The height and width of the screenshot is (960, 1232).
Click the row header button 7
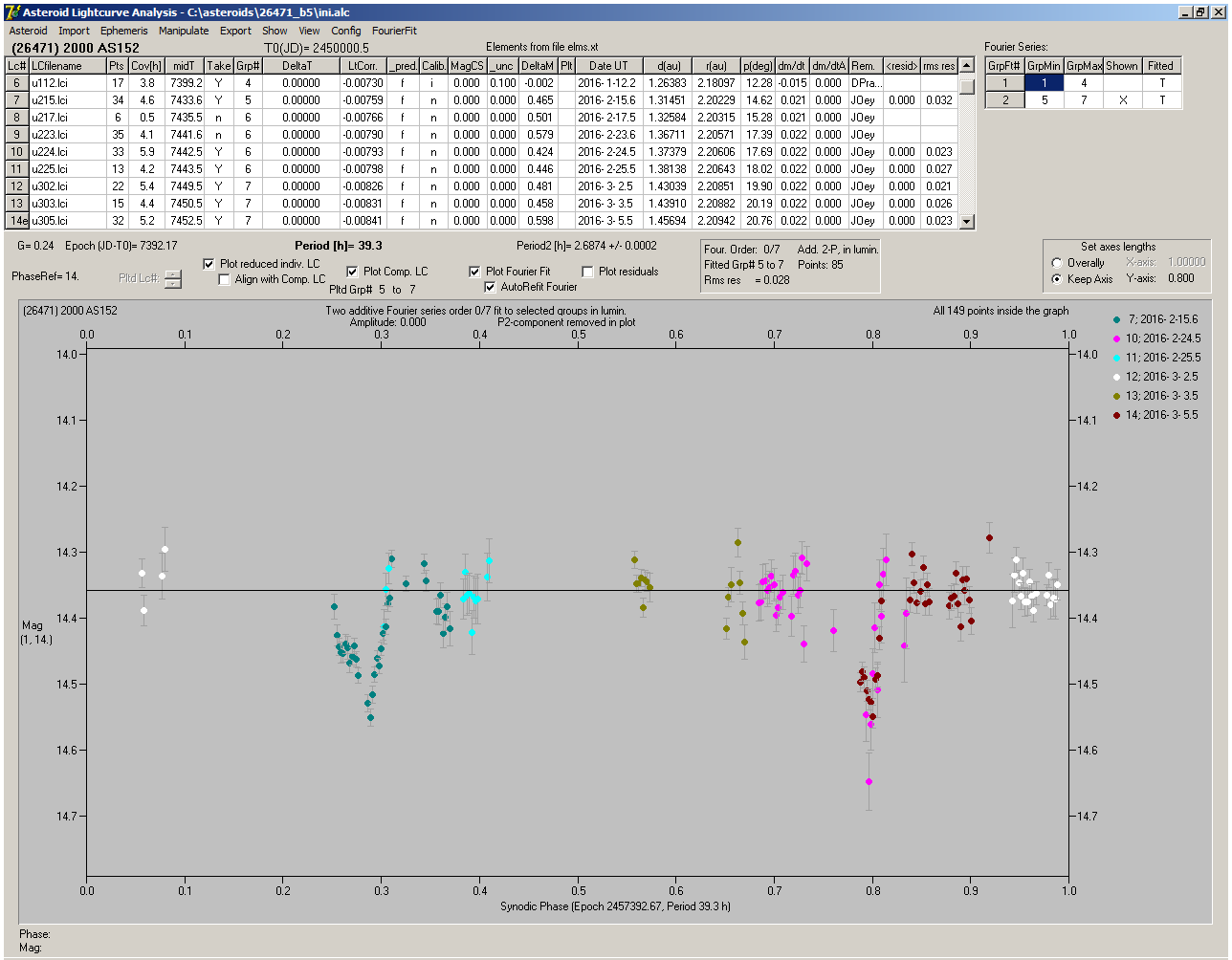(x=17, y=100)
